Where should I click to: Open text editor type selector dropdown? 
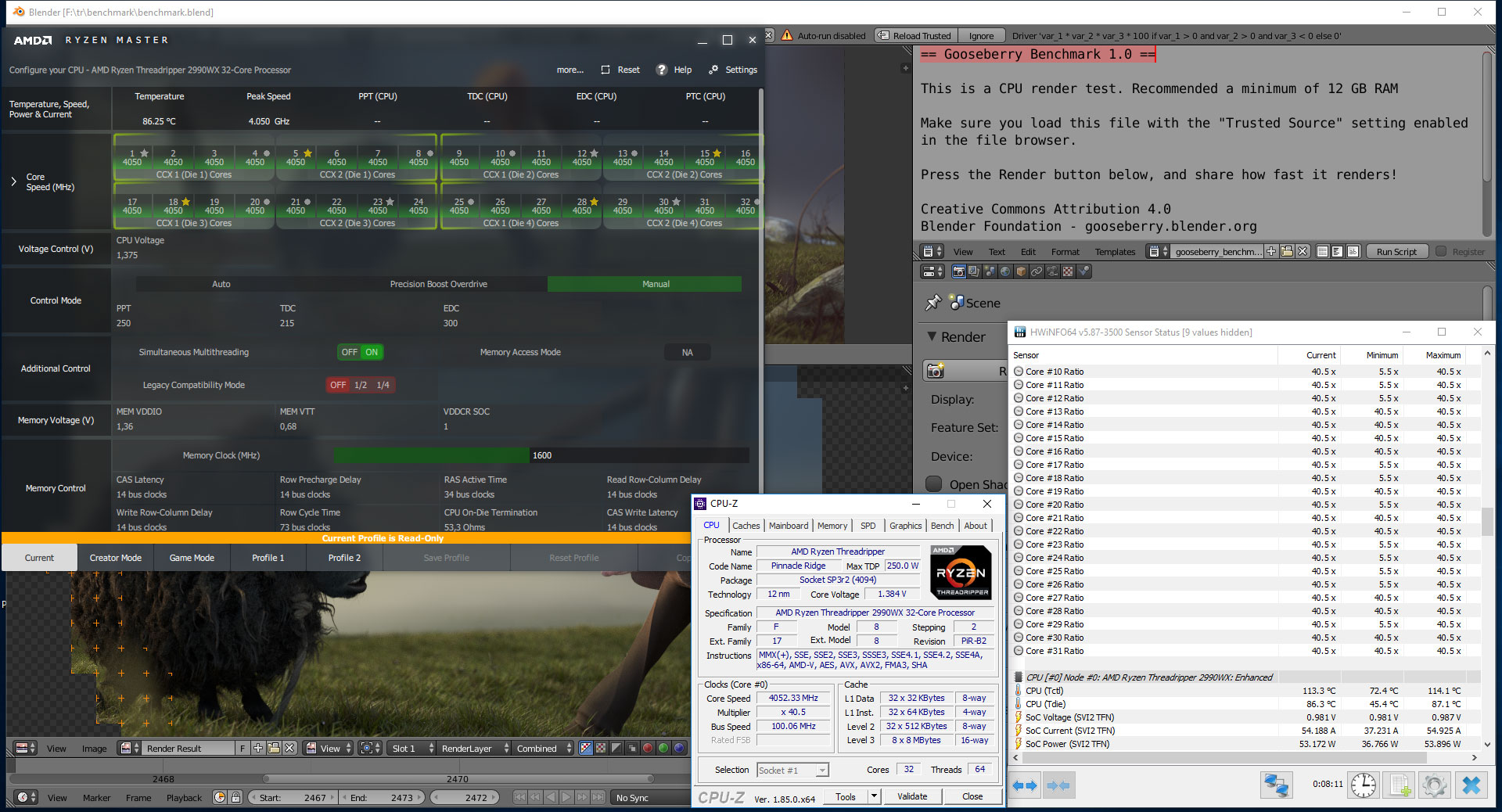point(932,251)
